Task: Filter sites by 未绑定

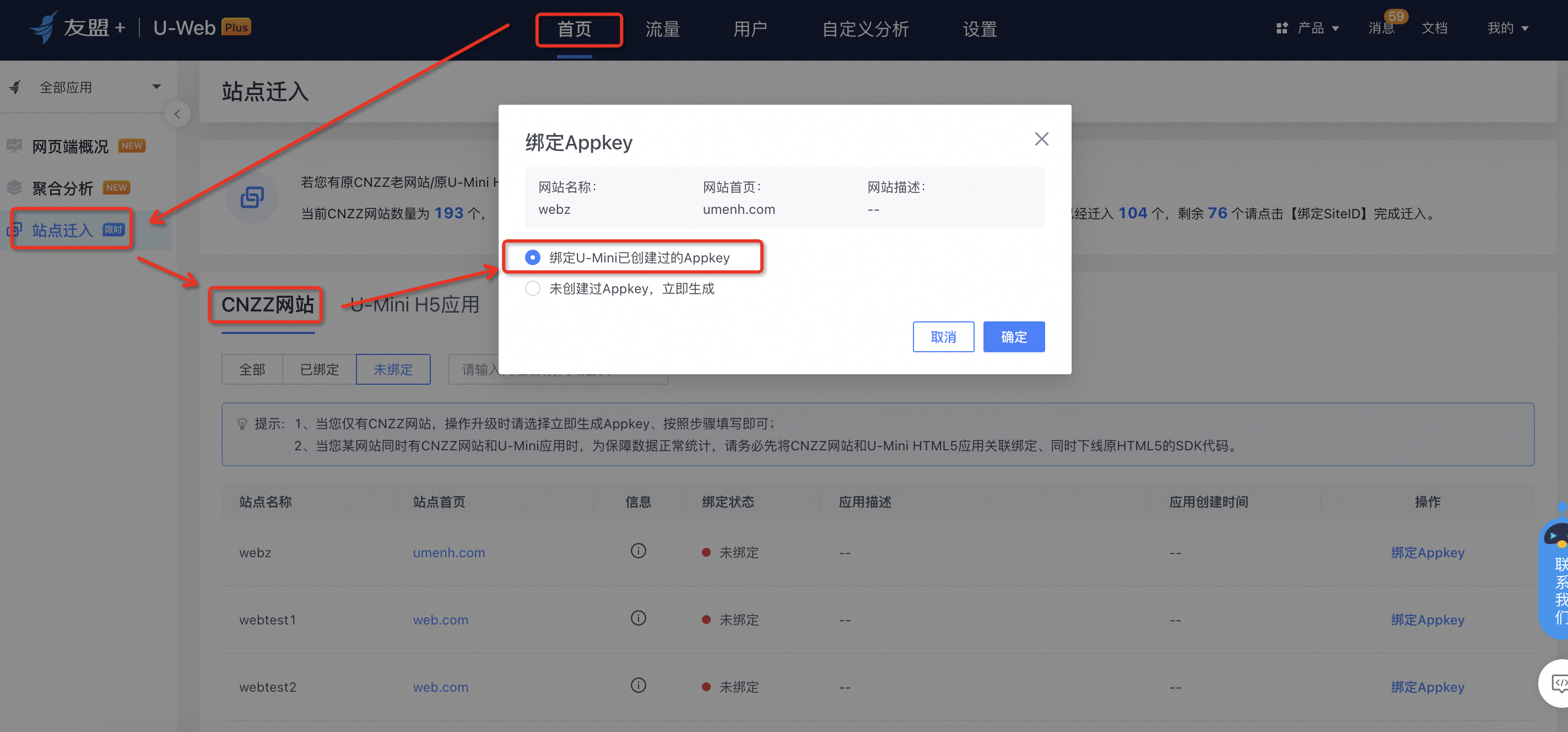Action: [393, 369]
